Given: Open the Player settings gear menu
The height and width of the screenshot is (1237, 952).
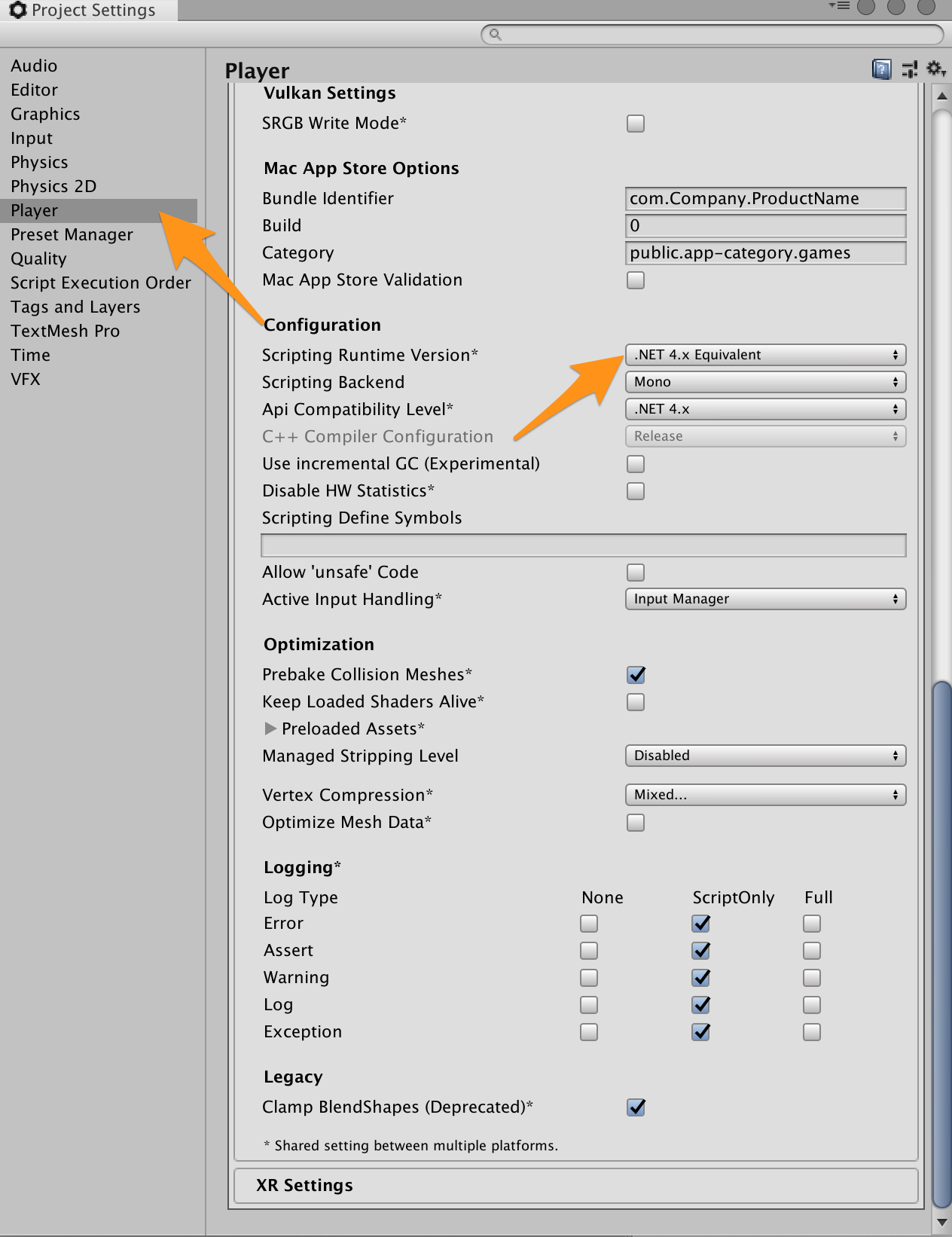Looking at the screenshot, I should (936, 69).
